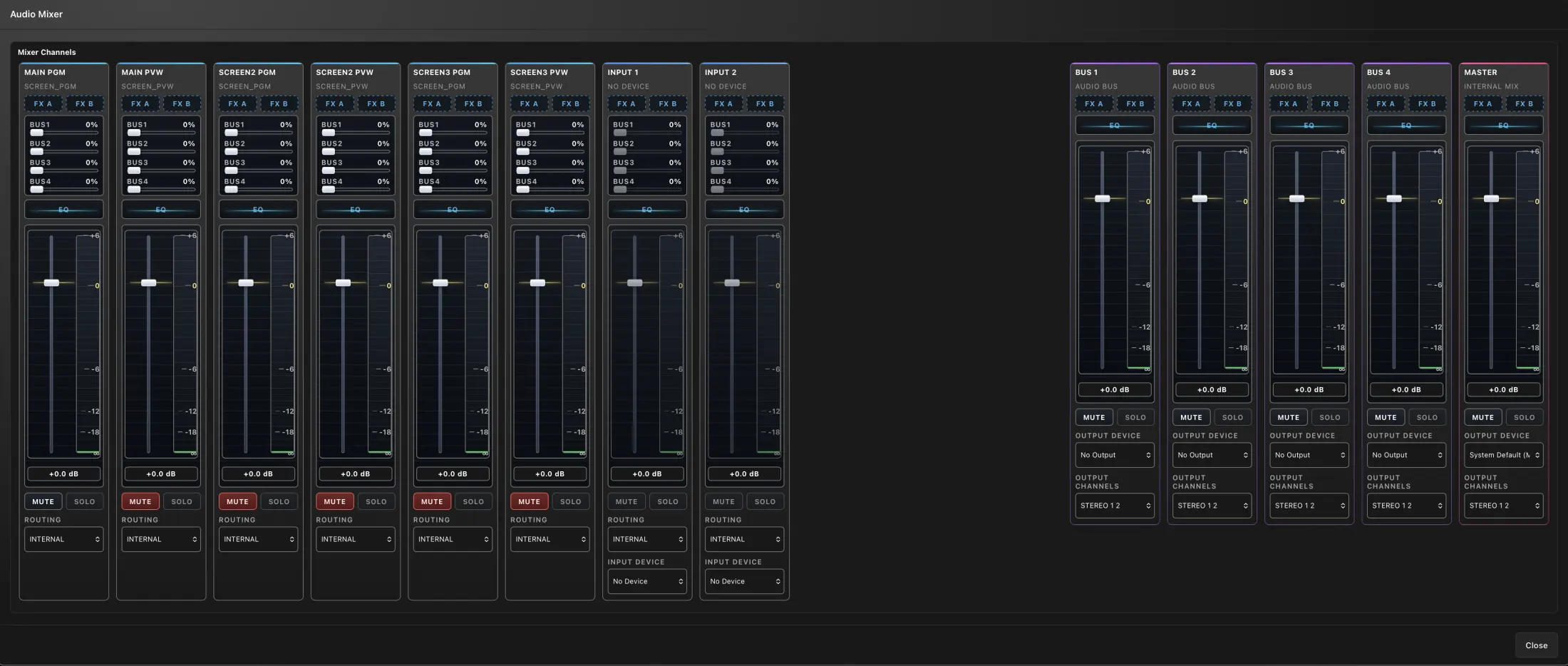Click MAIN PGM +0.0 dB value field
This screenshot has height=666, width=1568.
pyautogui.click(x=63, y=473)
